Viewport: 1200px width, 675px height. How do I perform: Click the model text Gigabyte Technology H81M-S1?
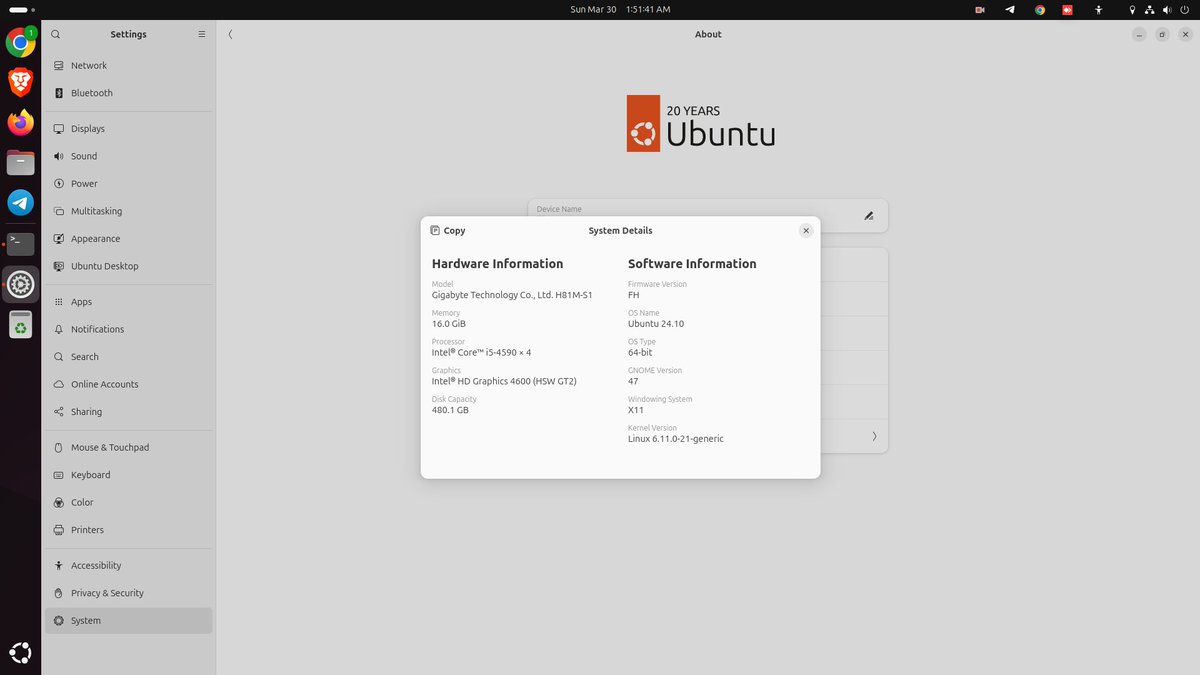tap(512, 296)
